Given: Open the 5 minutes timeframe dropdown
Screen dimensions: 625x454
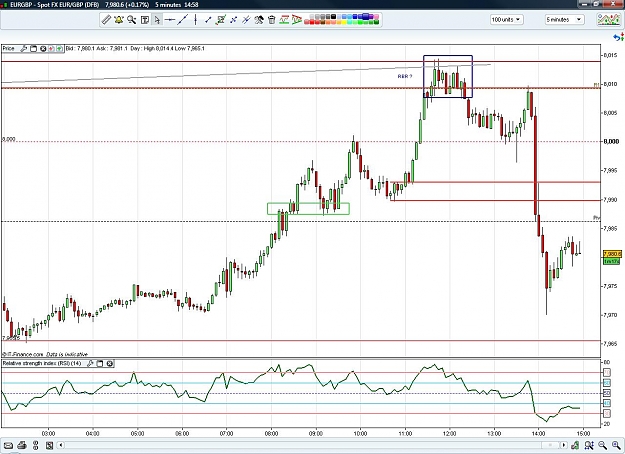Looking at the screenshot, I should tap(564, 20).
